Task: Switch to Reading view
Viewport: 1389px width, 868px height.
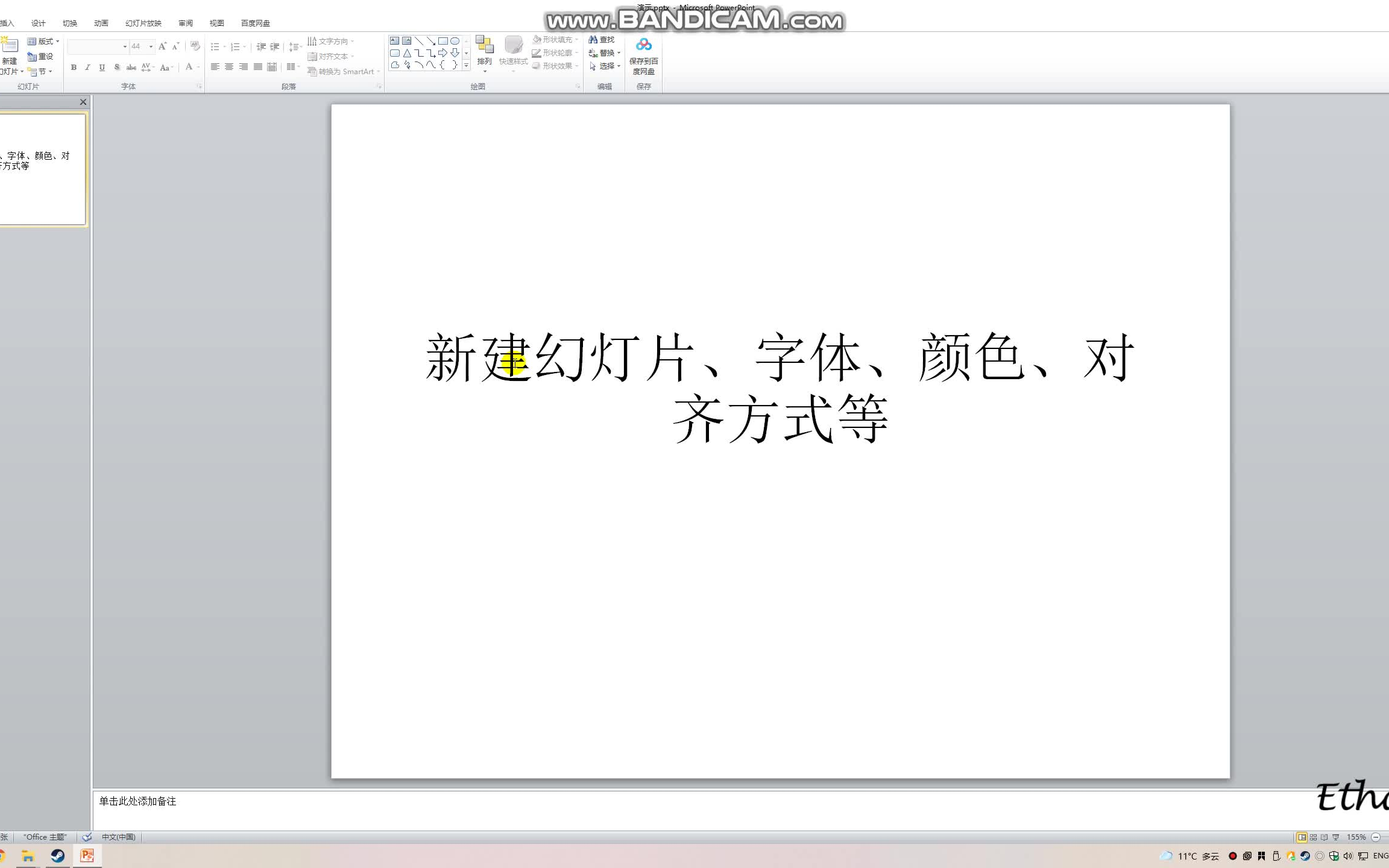Action: 1324,837
